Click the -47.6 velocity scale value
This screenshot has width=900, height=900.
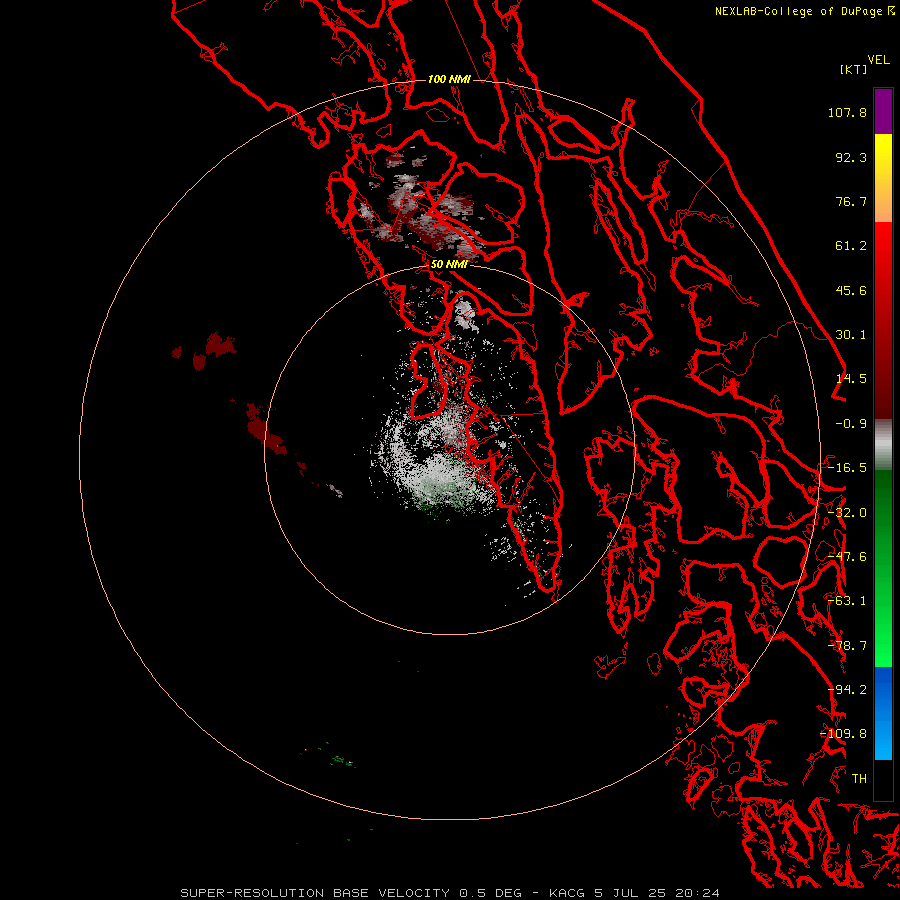click(847, 557)
